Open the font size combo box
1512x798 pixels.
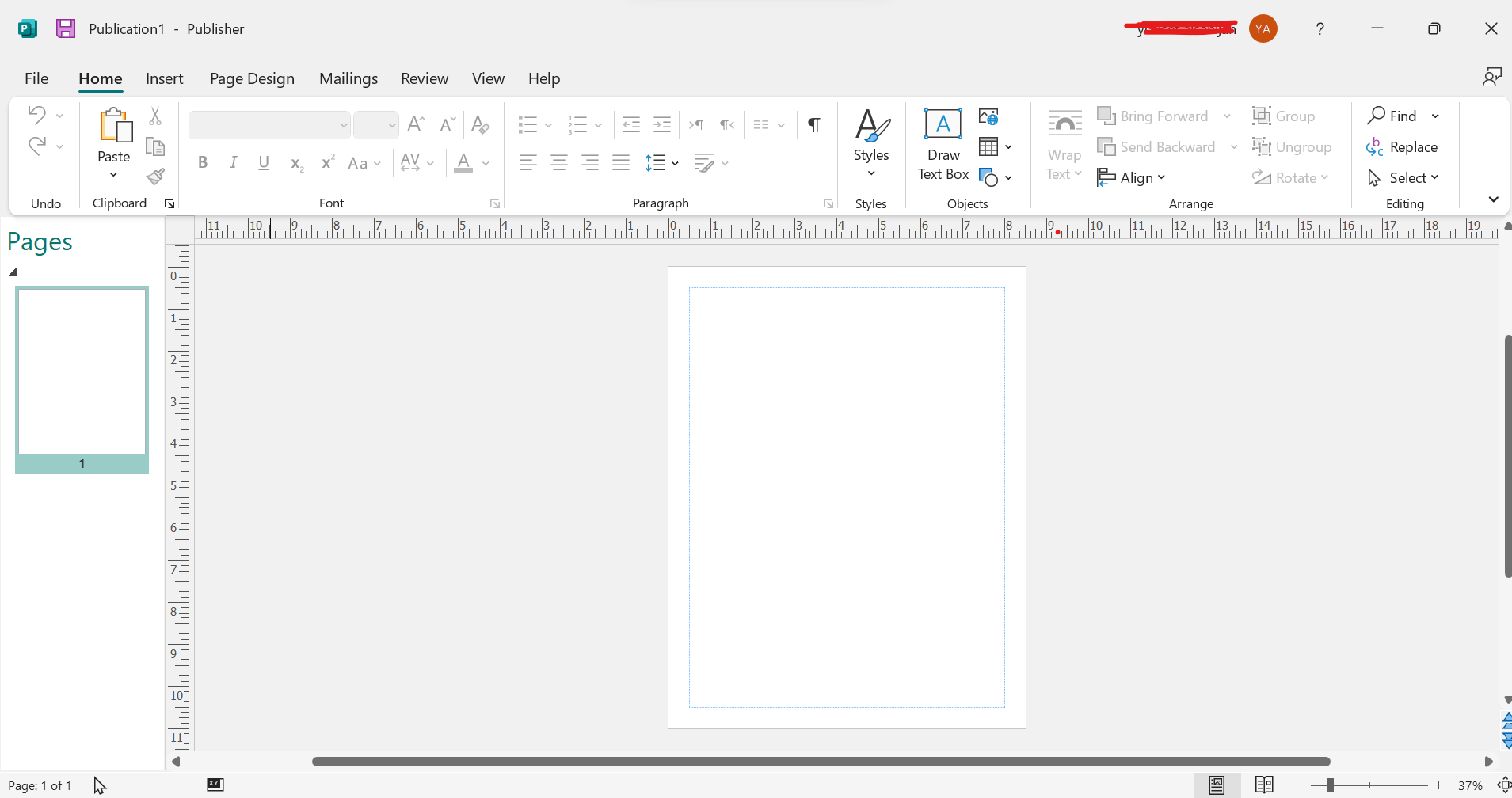[x=375, y=125]
